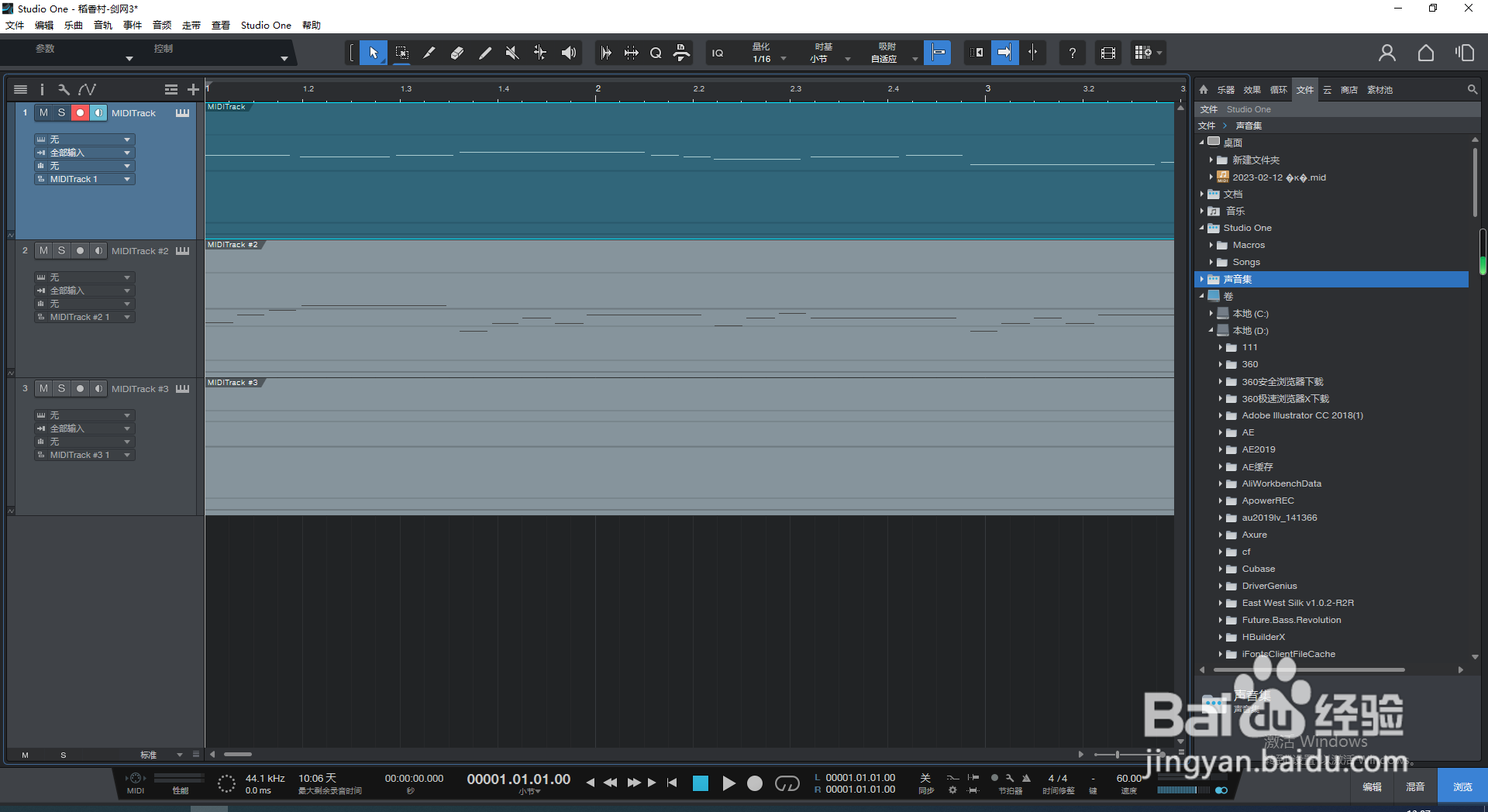
Task: Open the user account icon
Action: point(1387,53)
